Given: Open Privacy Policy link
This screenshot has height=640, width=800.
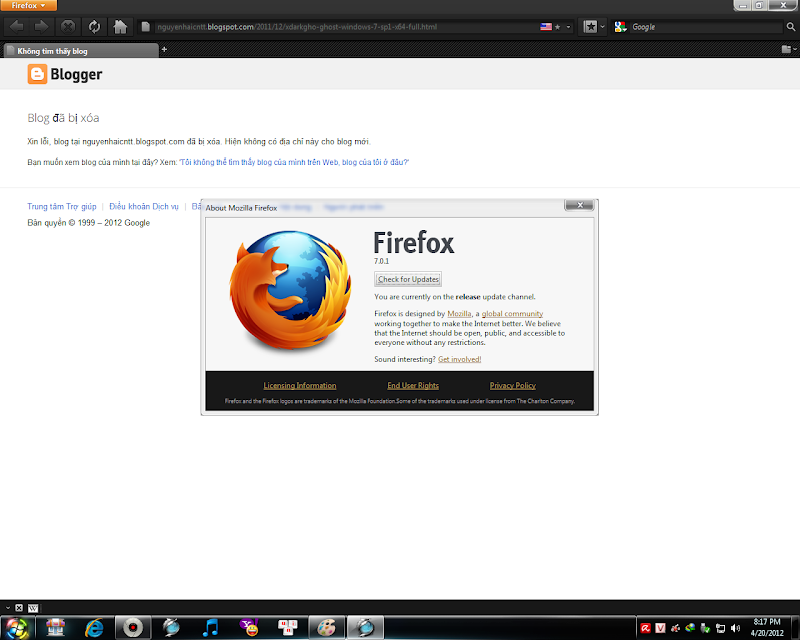Looking at the screenshot, I should click(512, 385).
